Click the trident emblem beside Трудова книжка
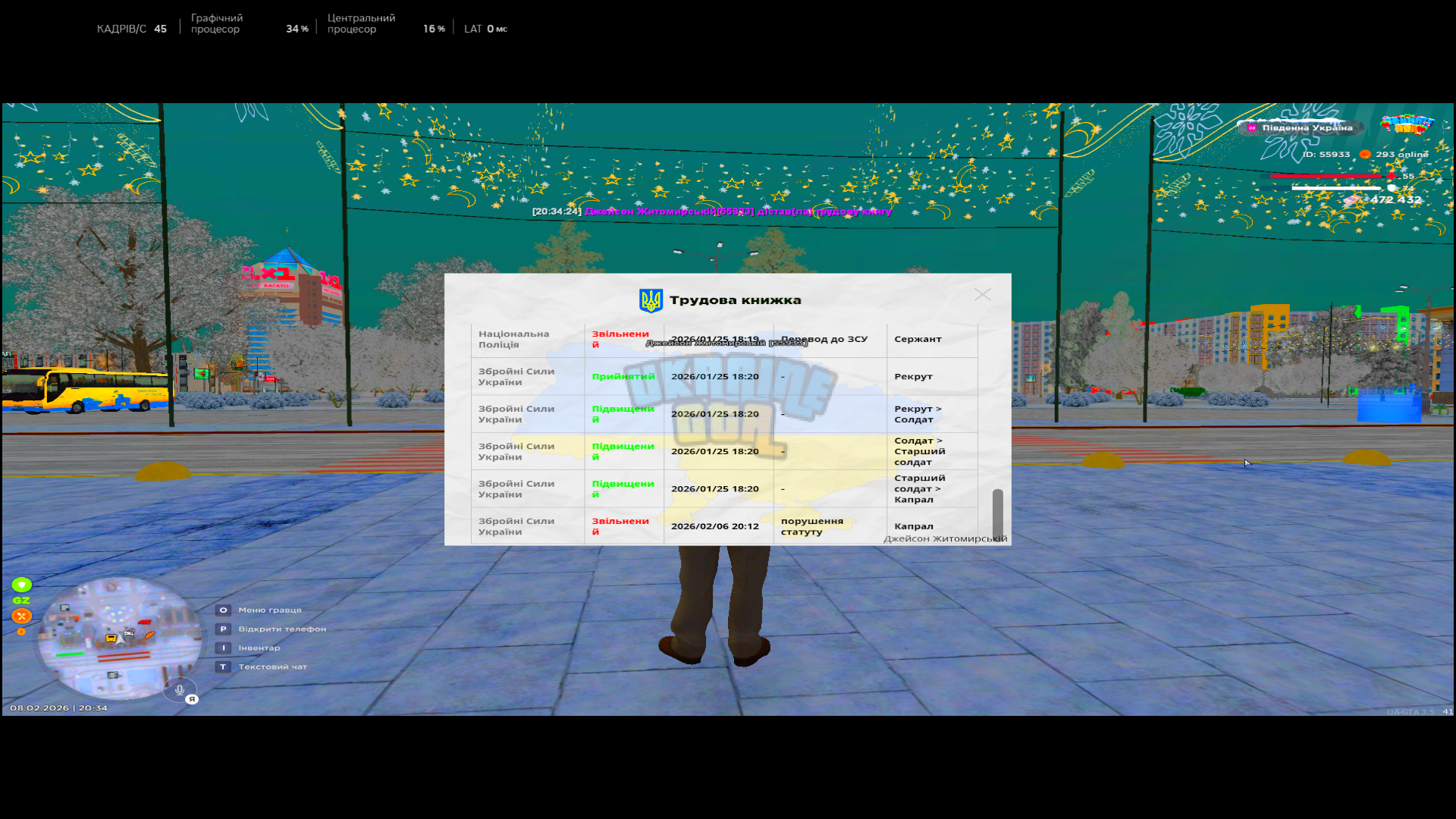Viewport: 1456px width, 819px height. pos(651,300)
